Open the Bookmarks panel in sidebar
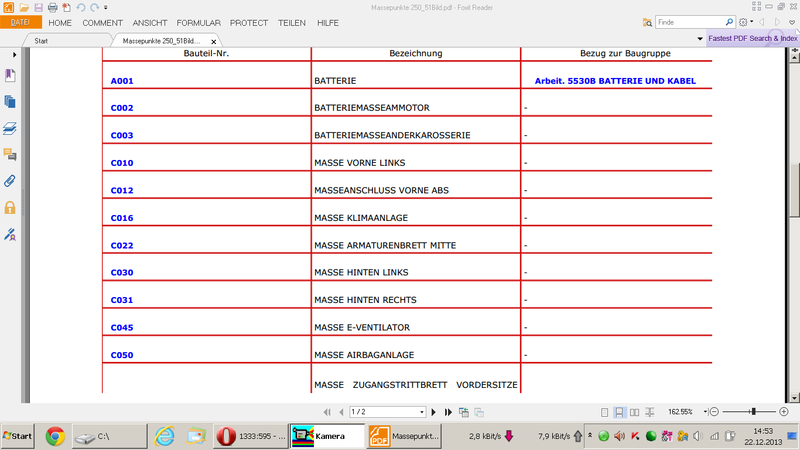The width and height of the screenshot is (800, 450). [x=10, y=75]
